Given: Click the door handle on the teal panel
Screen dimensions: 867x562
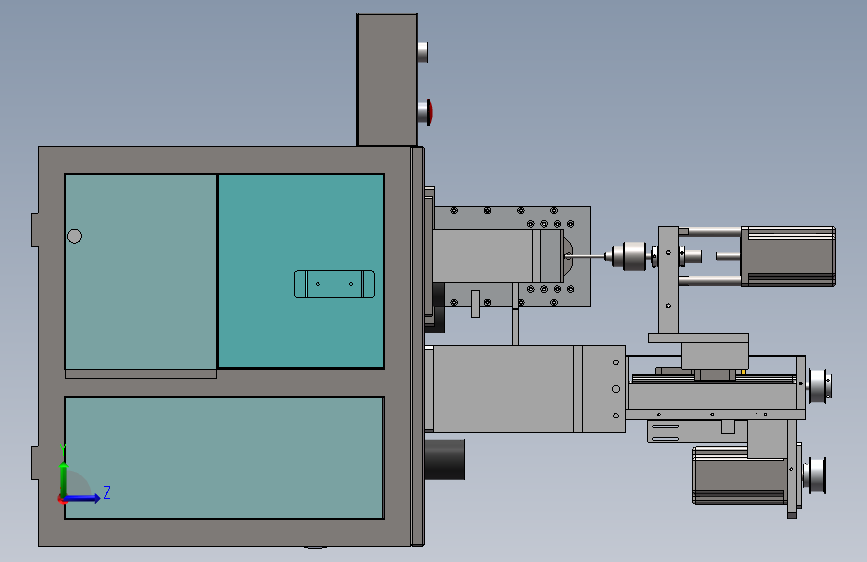Looking at the screenshot, I should pyautogui.click(x=335, y=284).
